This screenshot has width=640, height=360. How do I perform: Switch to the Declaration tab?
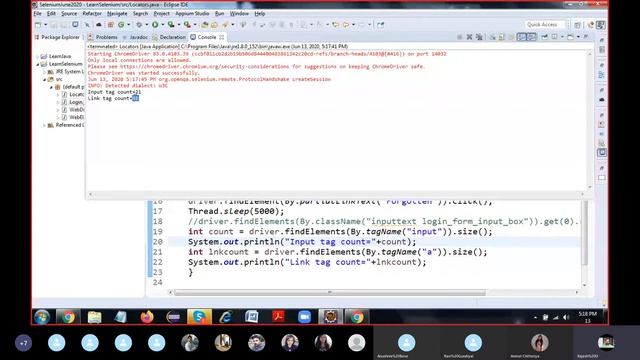[169, 37]
